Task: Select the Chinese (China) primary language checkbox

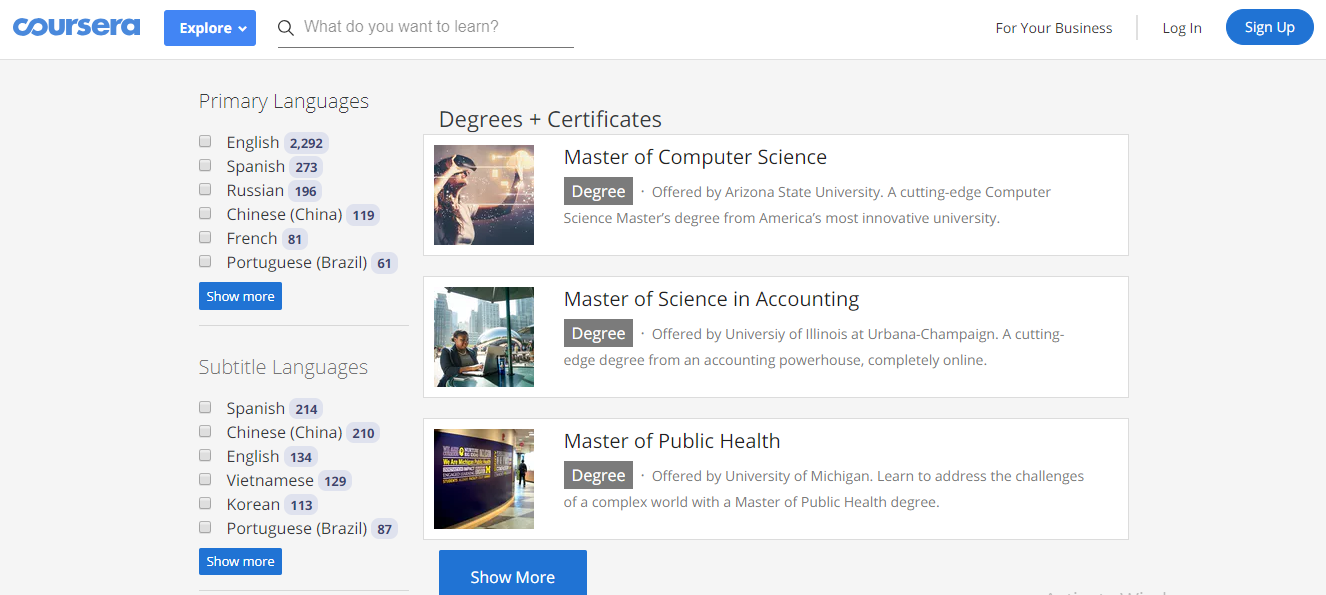Action: (x=205, y=213)
